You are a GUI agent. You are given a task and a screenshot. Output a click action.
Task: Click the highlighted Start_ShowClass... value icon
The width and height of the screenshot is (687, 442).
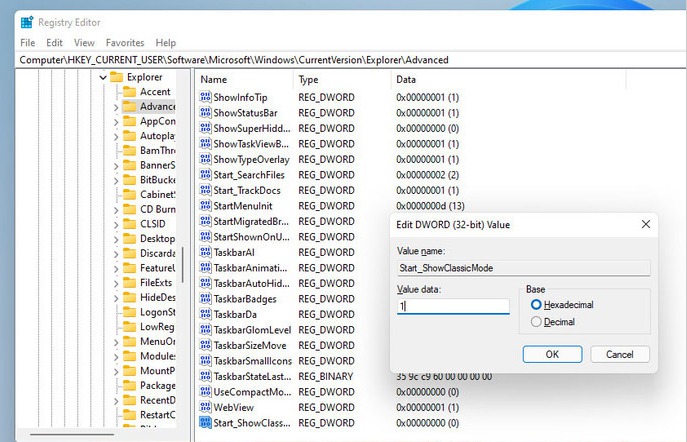point(205,423)
